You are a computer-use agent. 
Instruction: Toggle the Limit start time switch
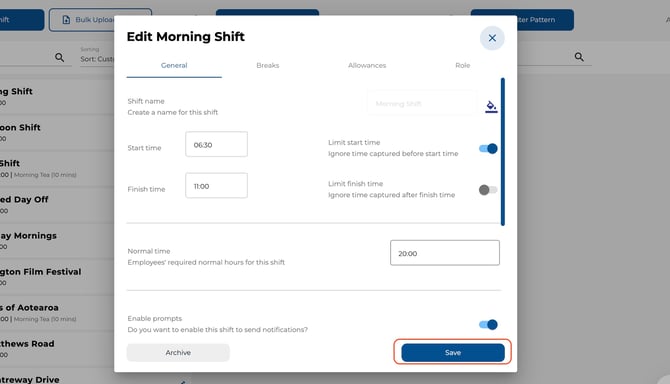pos(488,148)
